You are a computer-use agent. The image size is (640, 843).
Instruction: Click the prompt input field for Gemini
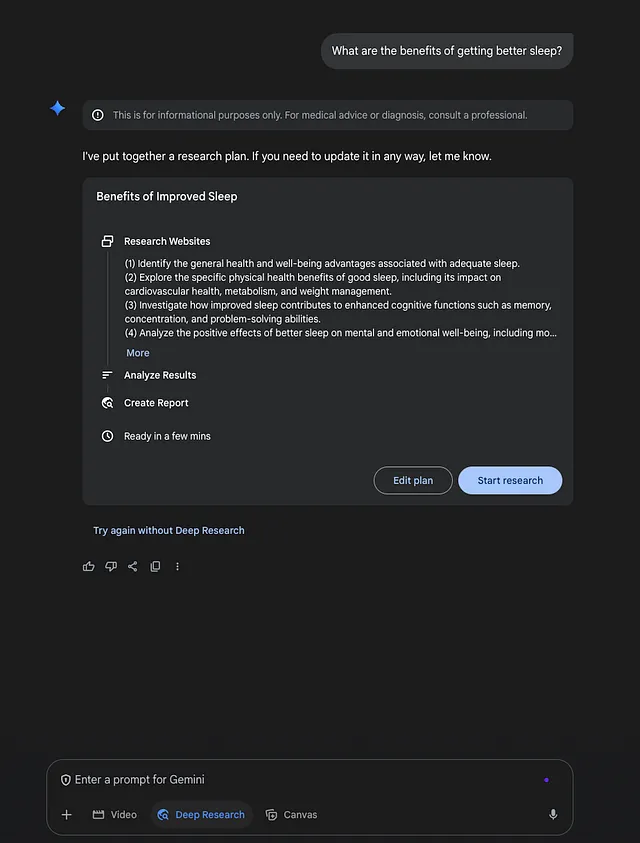300,779
